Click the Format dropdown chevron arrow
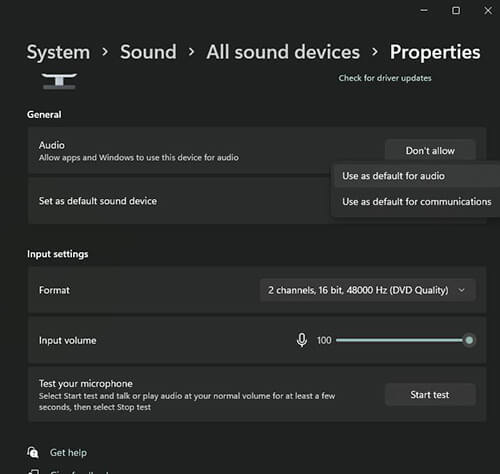This screenshot has height=474, width=500. (462, 290)
